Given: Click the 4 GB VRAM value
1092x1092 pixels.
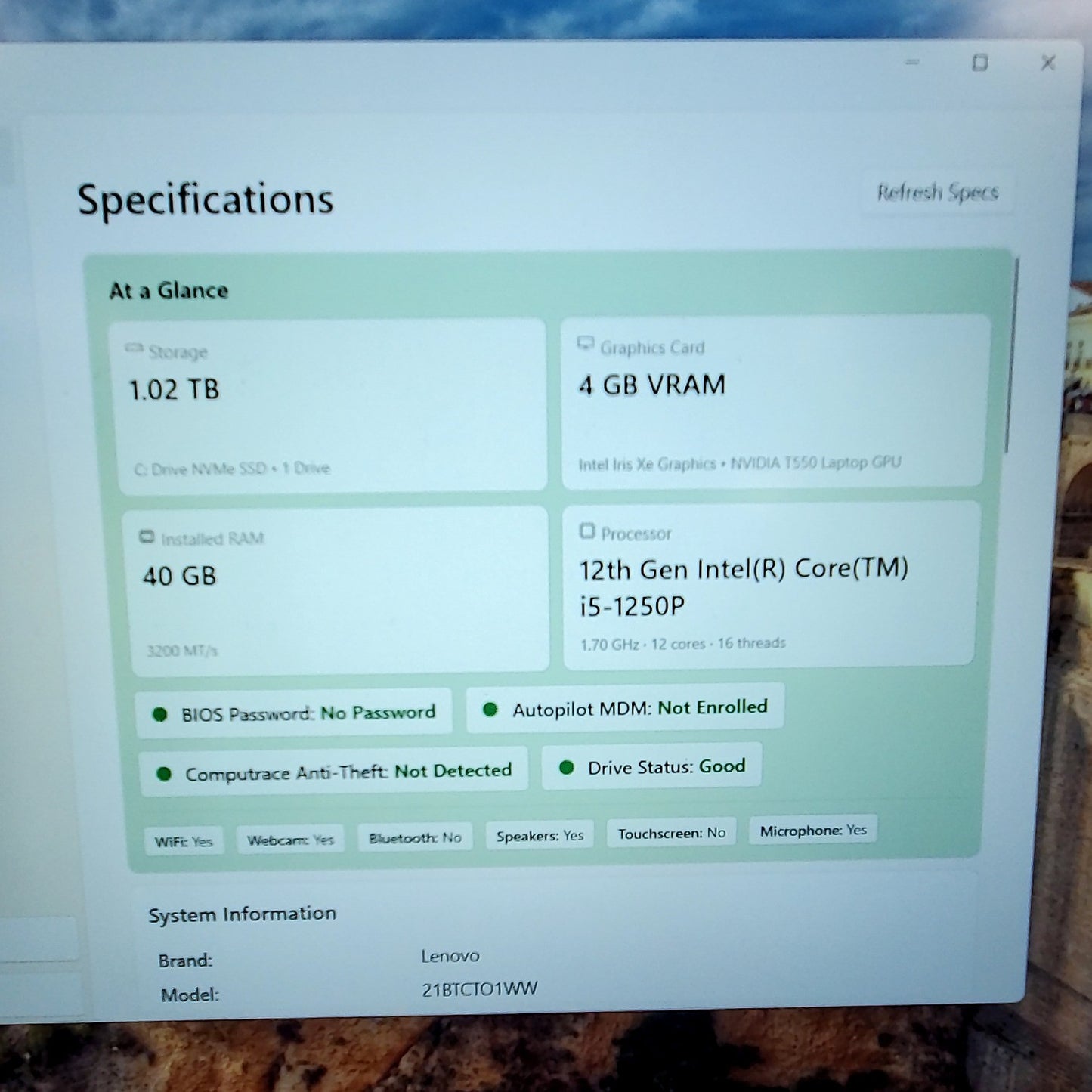Looking at the screenshot, I should click(x=652, y=385).
